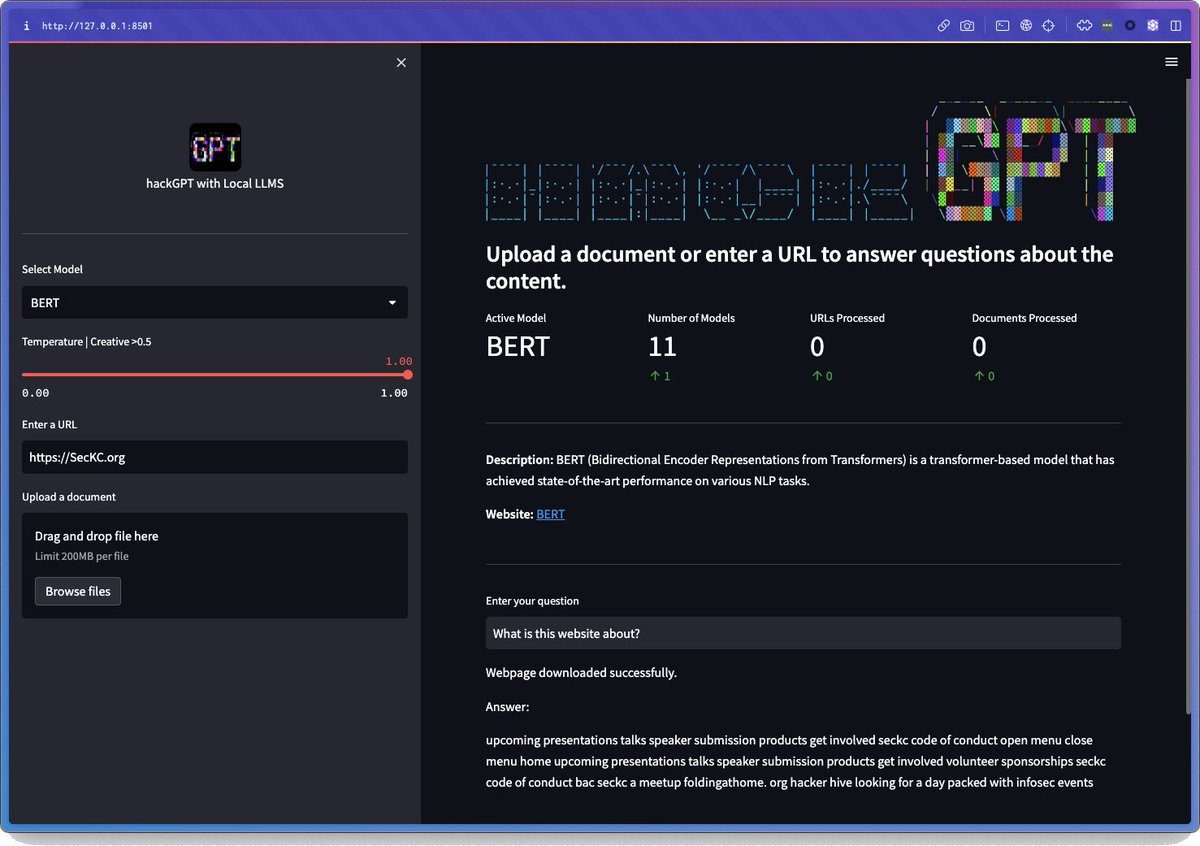Open the Select Model dropdown showing BERT

[215, 302]
